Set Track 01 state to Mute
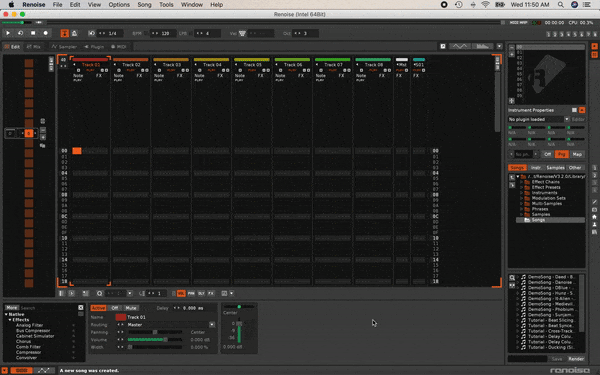 point(131,308)
